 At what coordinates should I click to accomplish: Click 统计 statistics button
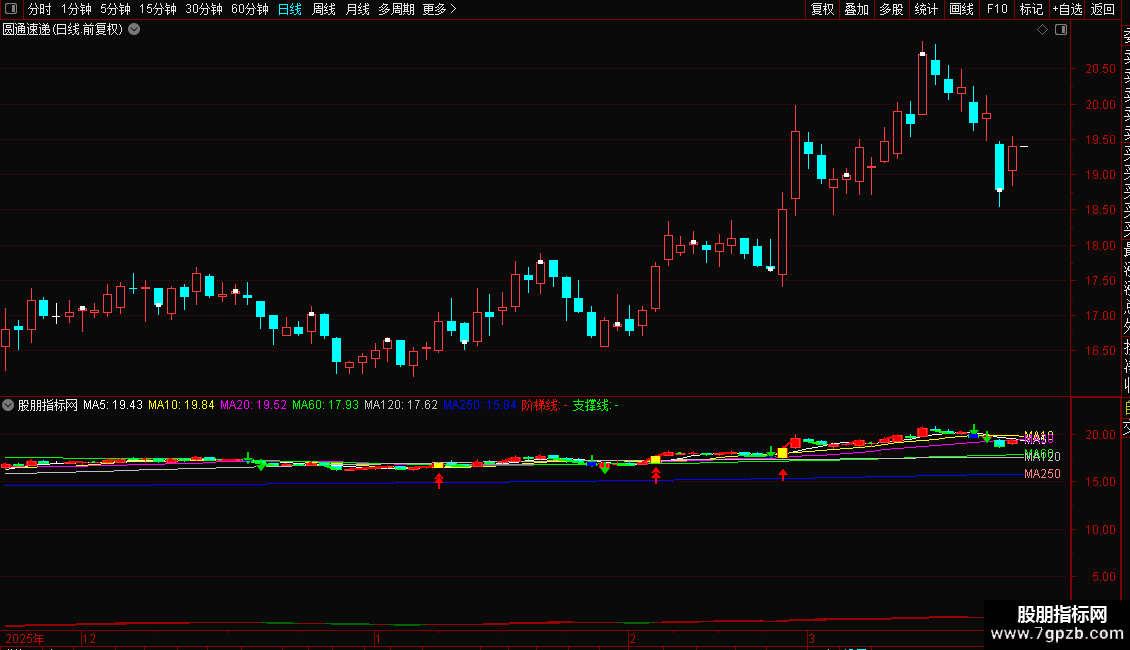click(x=926, y=9)
